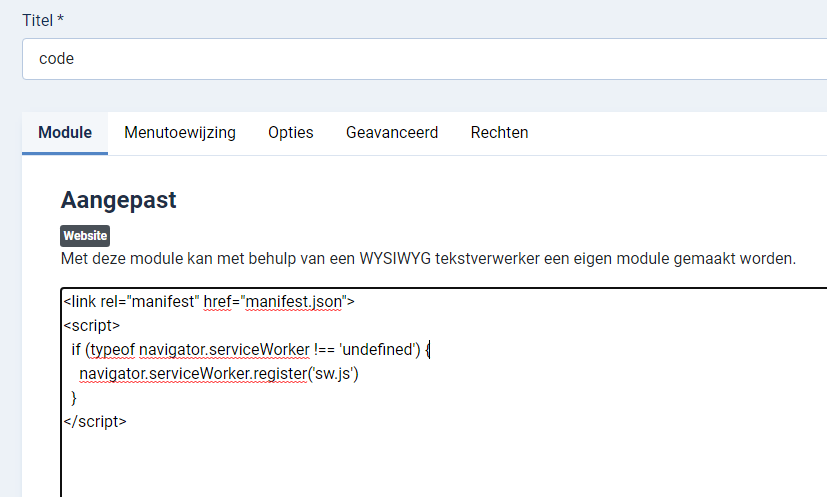Click the navigator.serviceWorker.register('sw.js') line
This screenshot has height=497, width=827.
pos(219,374)
